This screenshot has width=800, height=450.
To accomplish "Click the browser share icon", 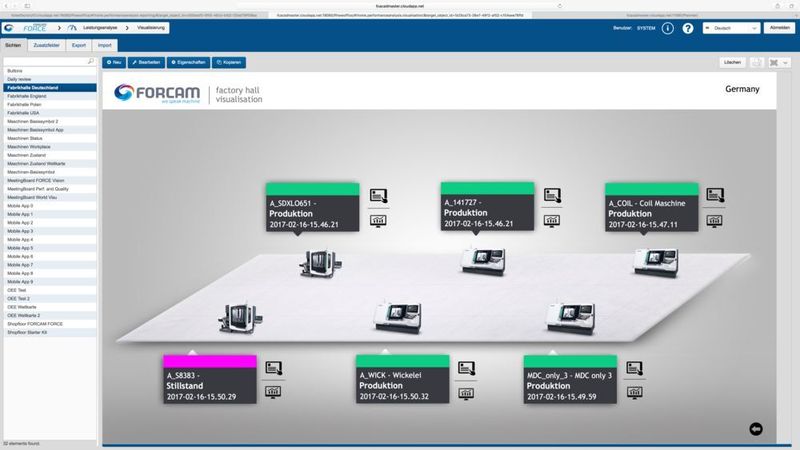I will [x=778, y=6].
